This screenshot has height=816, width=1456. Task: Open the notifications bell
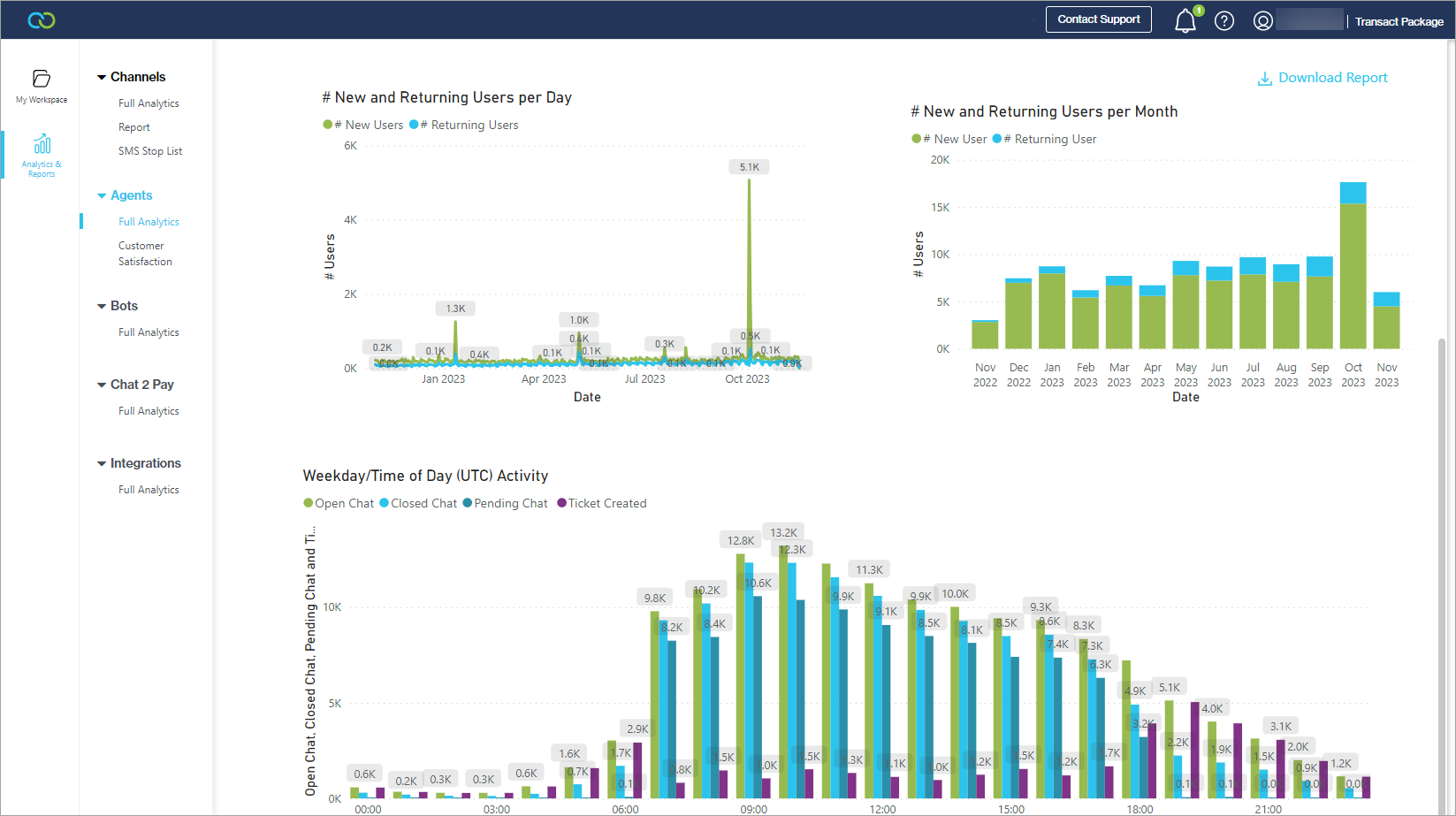coord(1185,20)
